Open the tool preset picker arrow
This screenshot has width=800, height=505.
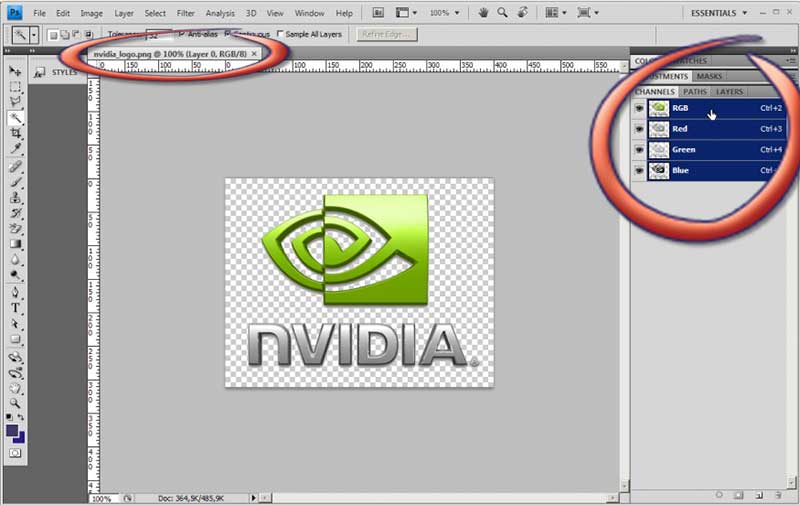34,35
